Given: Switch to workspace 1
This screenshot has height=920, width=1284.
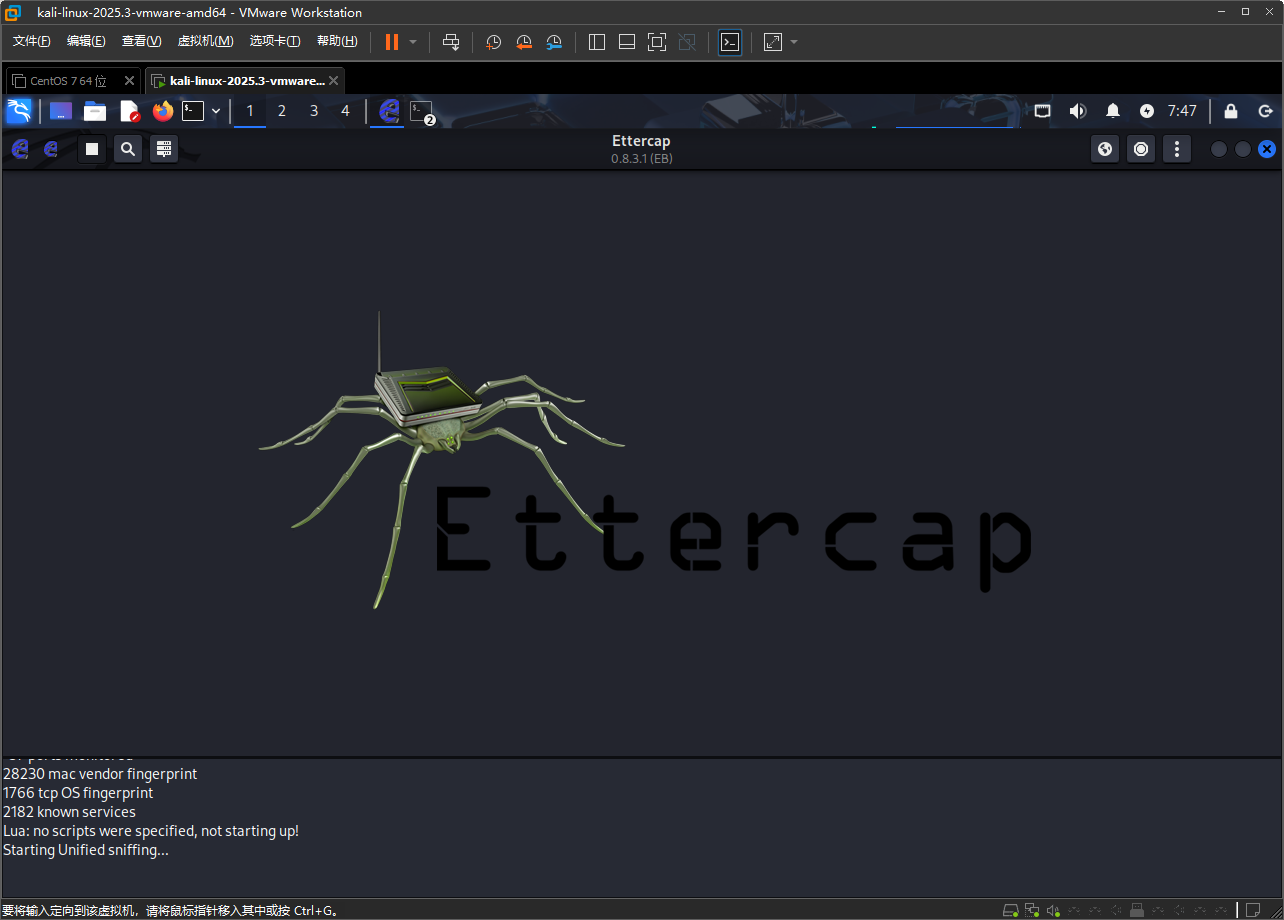Looking at the screenshot, I should click(x=250, y=111).
